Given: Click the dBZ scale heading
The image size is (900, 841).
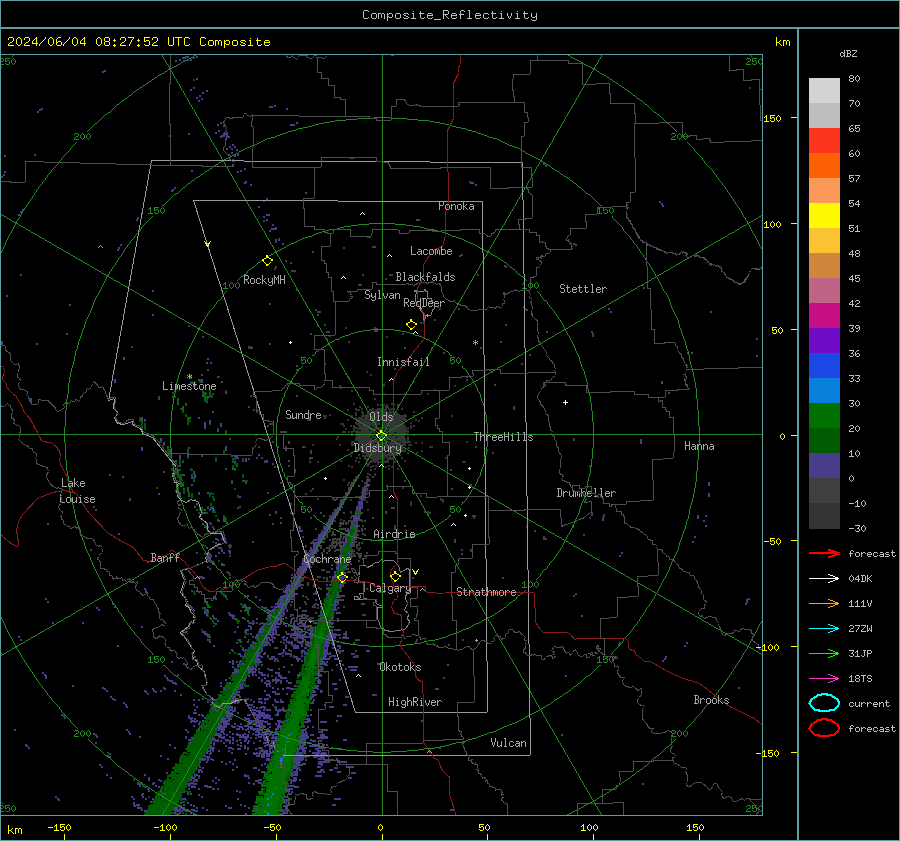Looking at the screenshot, I should [x=848, y=54].
